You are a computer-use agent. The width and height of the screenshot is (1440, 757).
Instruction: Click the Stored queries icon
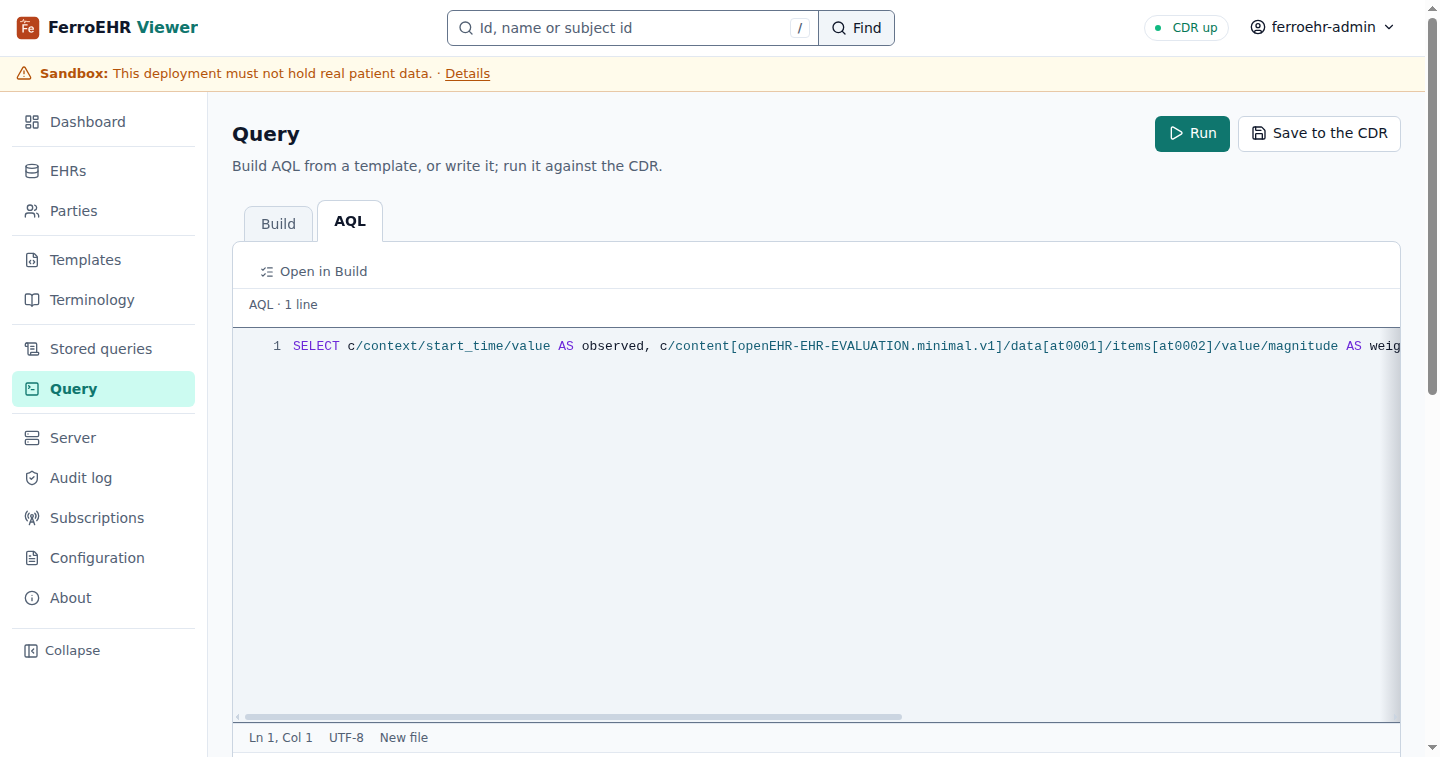click(x=32, y=349)
